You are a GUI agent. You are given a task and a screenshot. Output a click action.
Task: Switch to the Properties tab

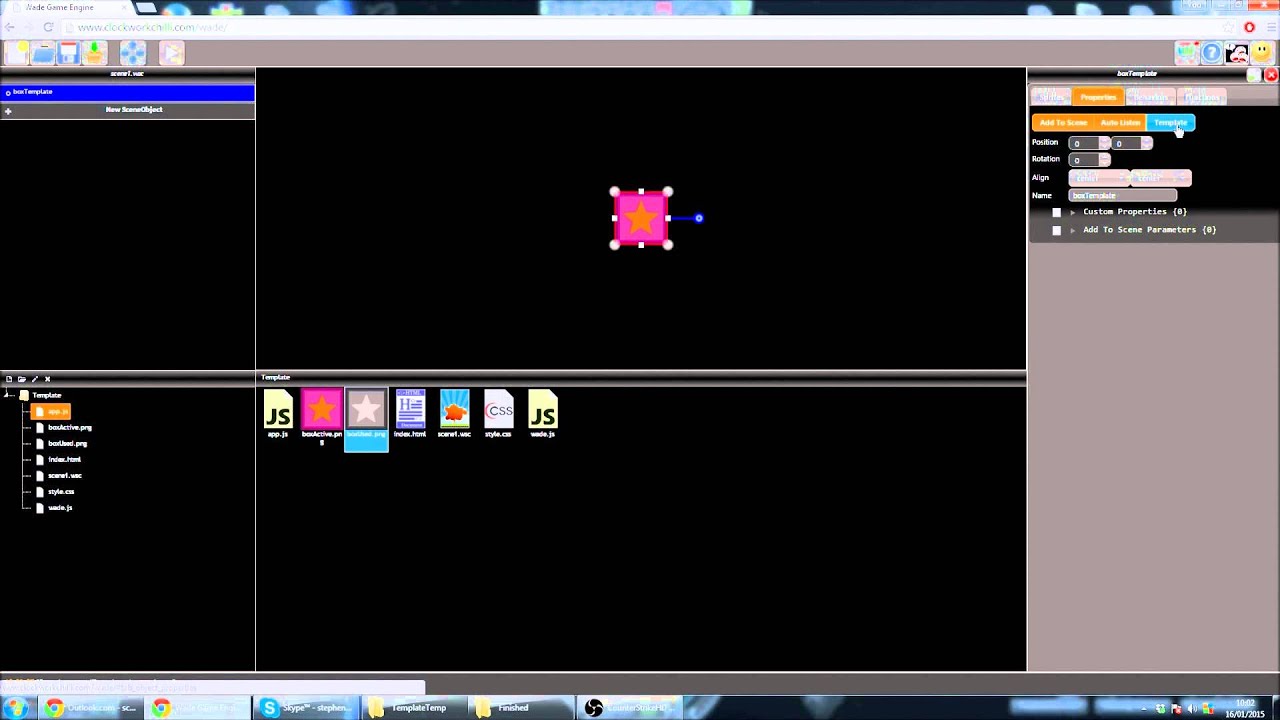click(1098, 97)
